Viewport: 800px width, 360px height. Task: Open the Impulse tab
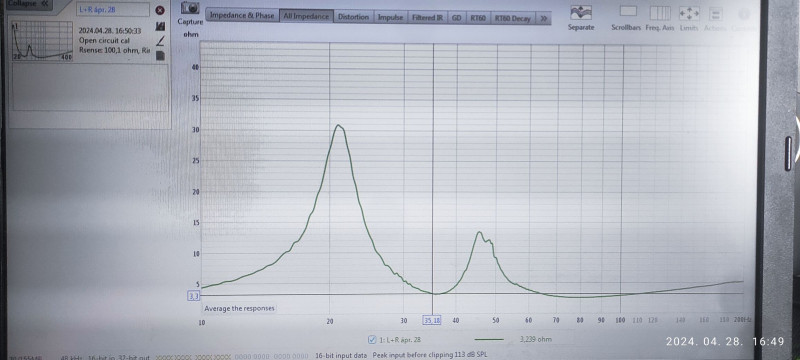point(390,17)
